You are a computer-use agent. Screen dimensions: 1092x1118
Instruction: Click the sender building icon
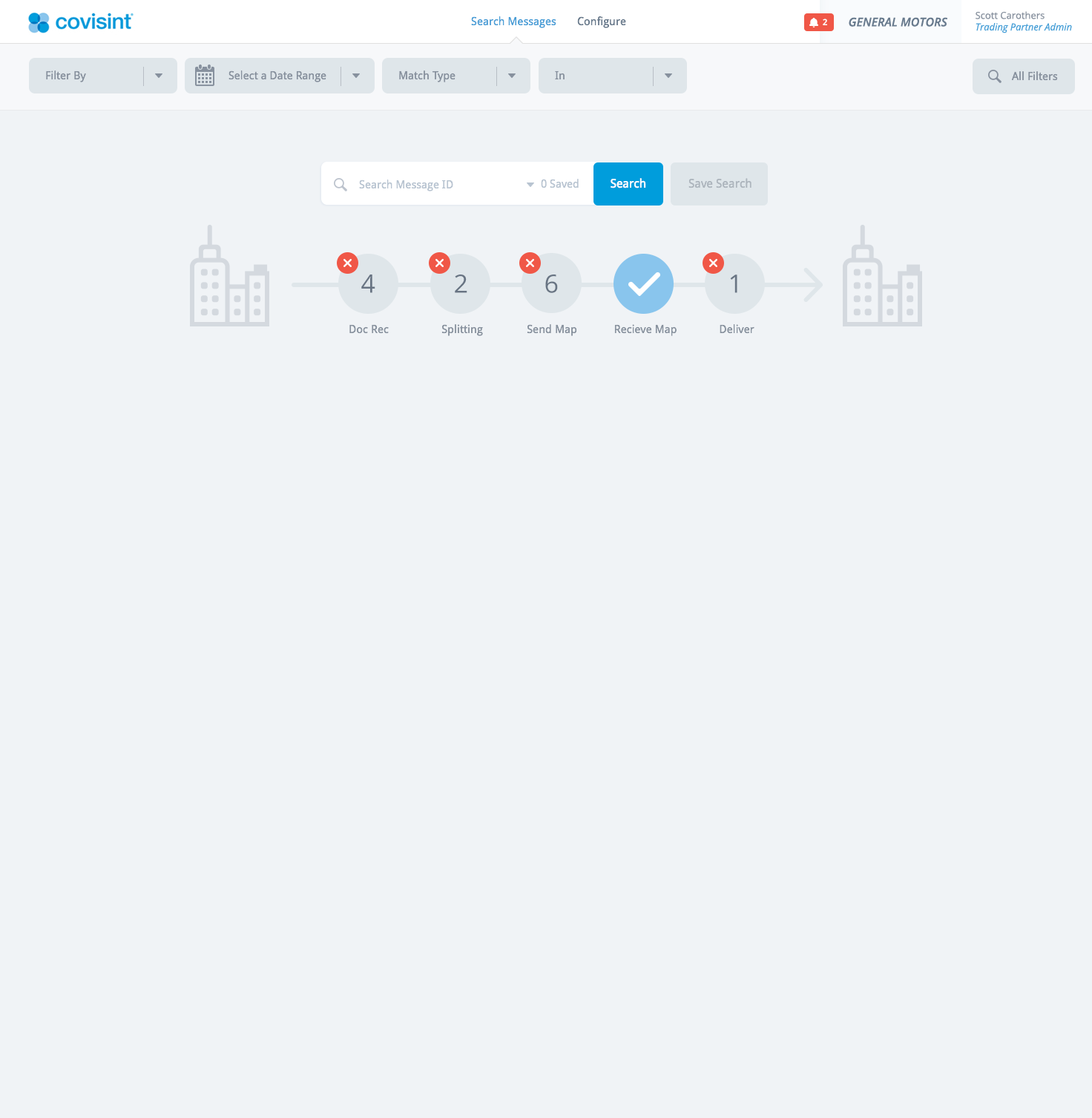(x=229, y=276)
